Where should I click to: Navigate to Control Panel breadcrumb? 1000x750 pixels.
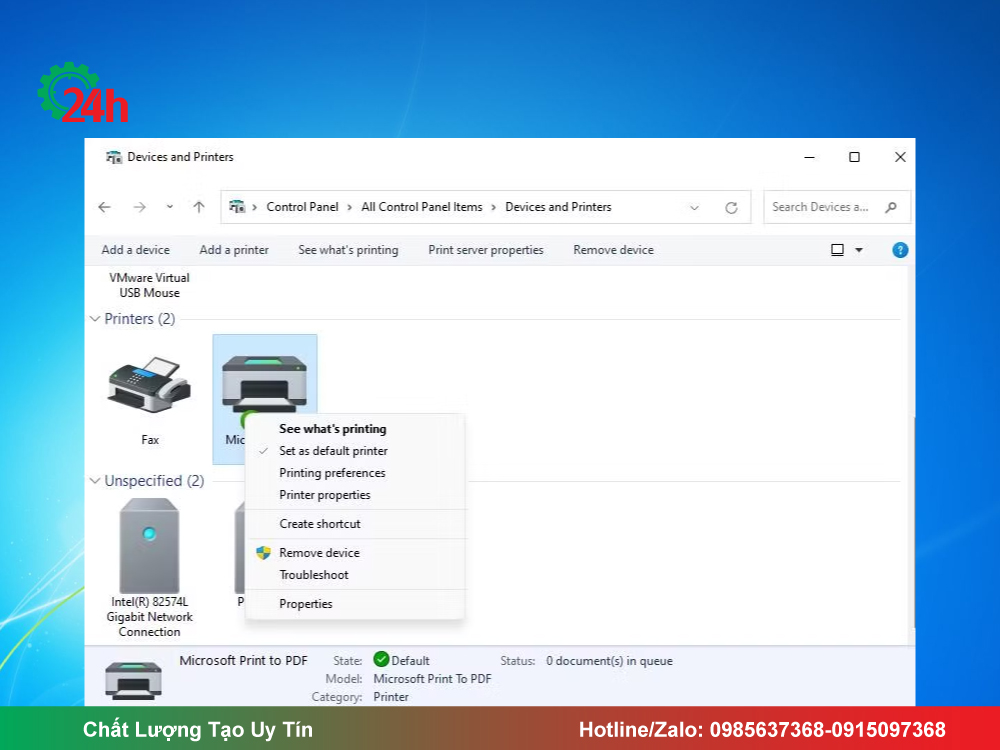[302, 207]
